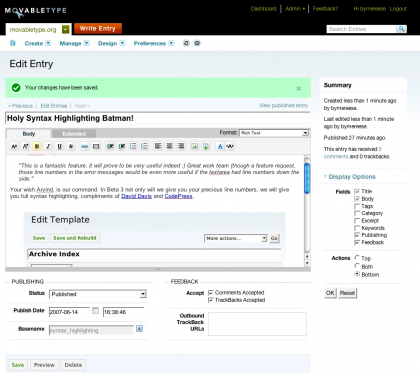The height and width of the screenshot is (376, 420).
Task: Outdent the selected text
Action: [x=122, y=146]
